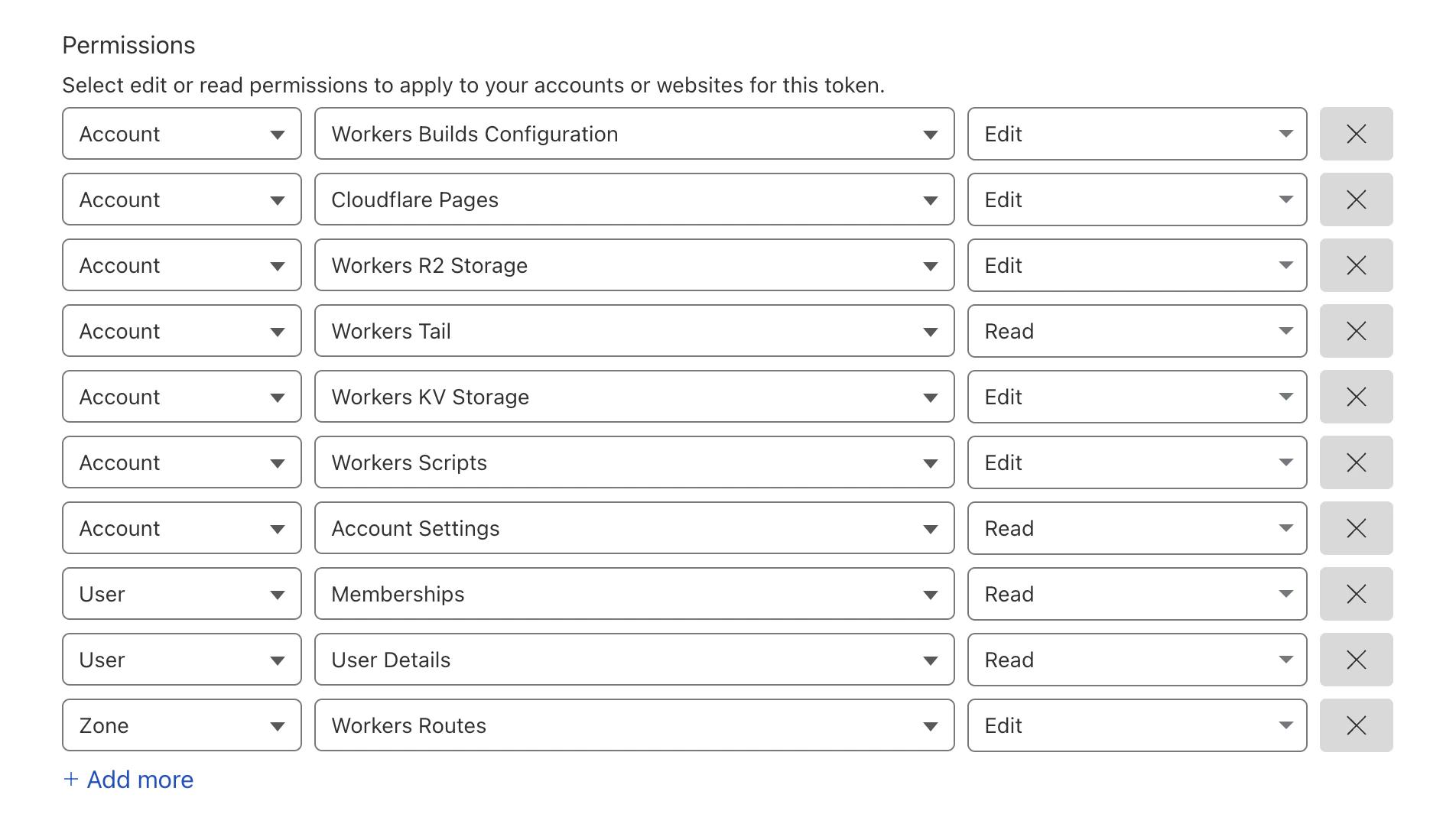The image size is (1456, 827).
Task: Delete the Workers Tail permission row
Action: coord(1356,331)
